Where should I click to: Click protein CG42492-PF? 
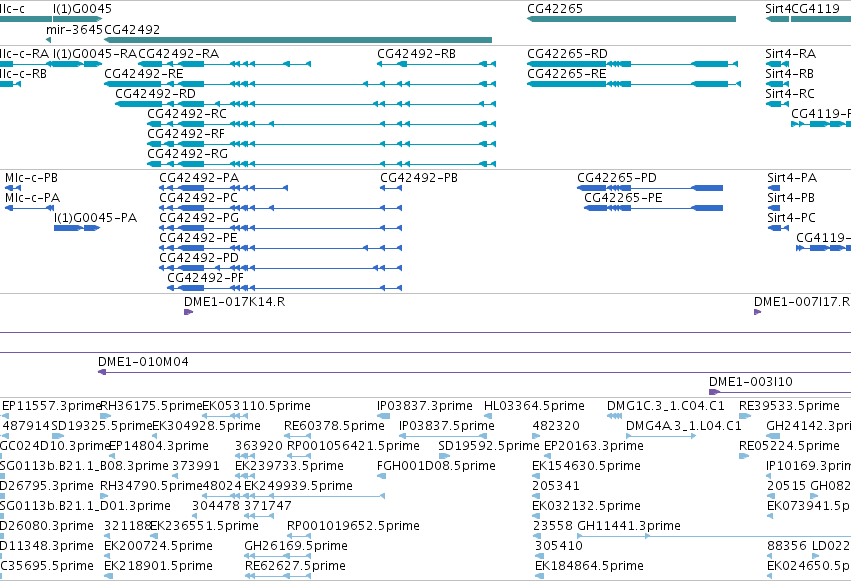point(284,288)
